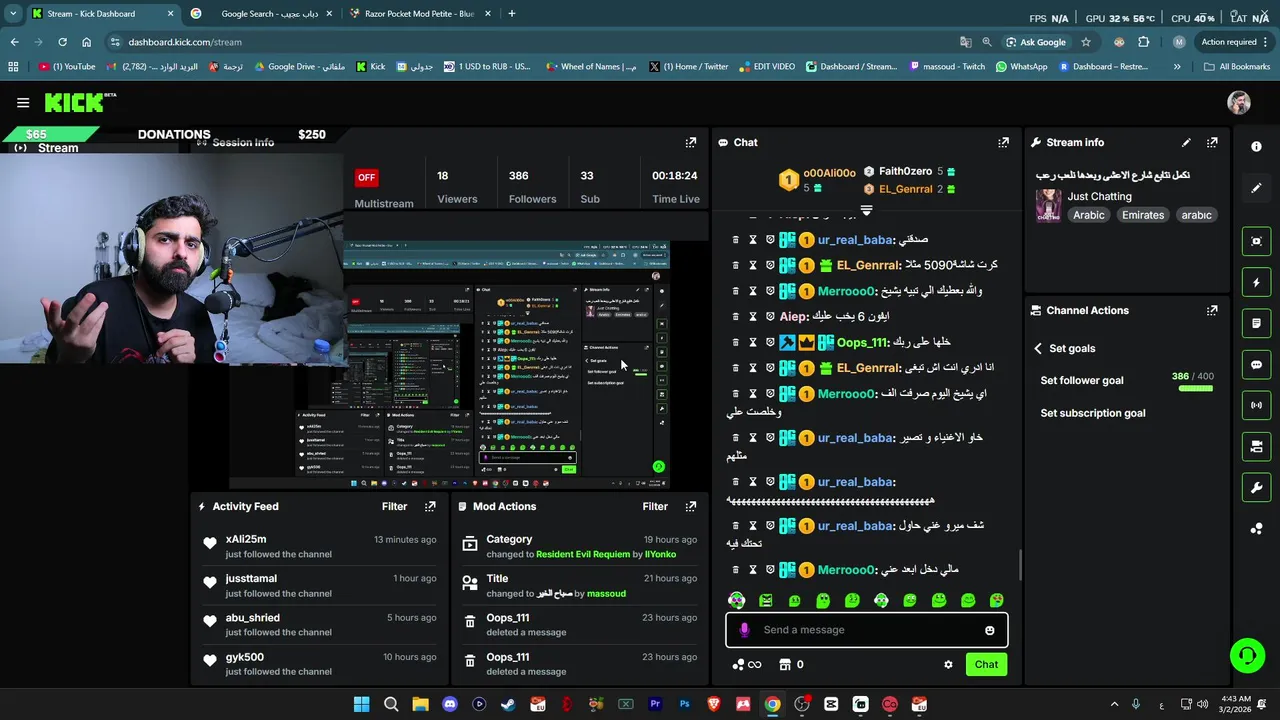Go back using the Set goals chevron

(x=1038, y=349)
